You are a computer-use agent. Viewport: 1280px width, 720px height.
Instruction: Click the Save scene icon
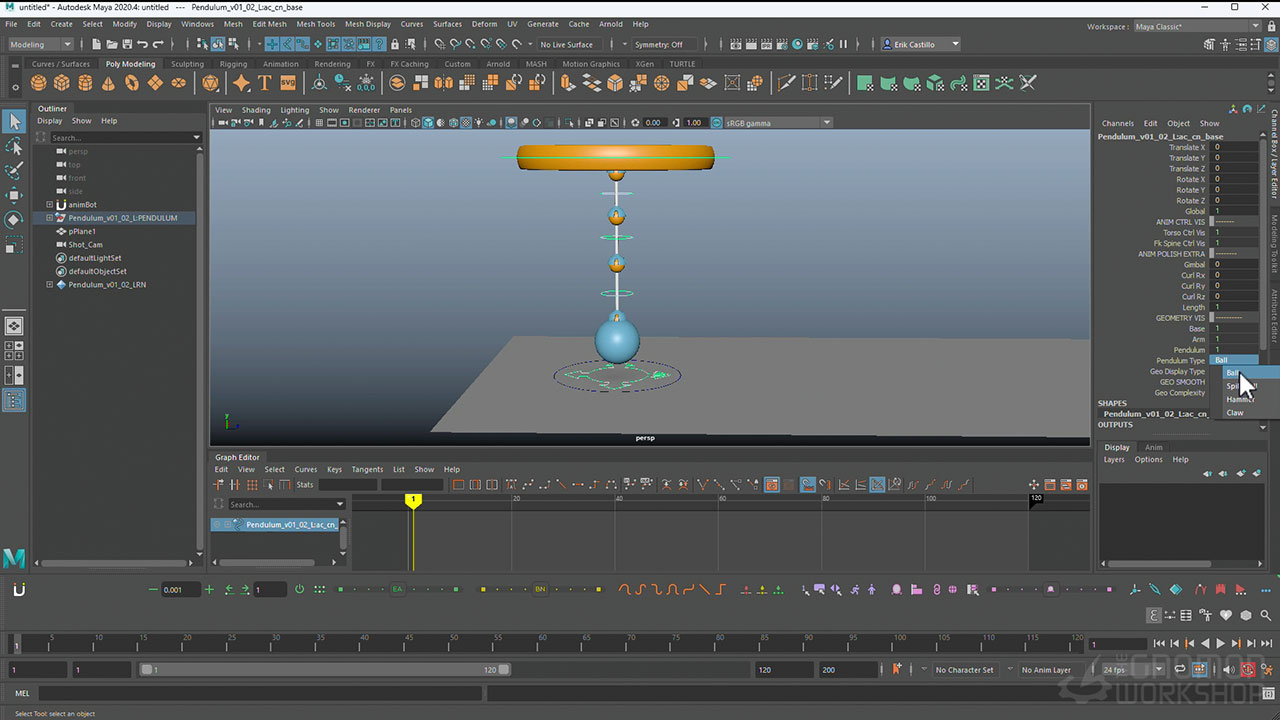(126, 44)
